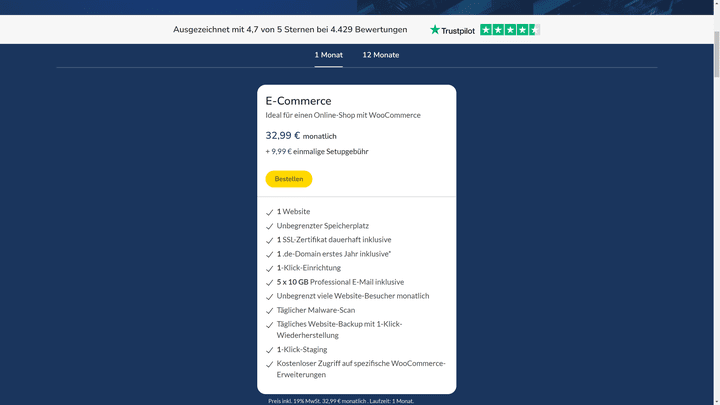The height and width of the screenshot is (405, 720).
Task: Click the checkmark beside Täglicher Malware-Scan
Action: 270,310
